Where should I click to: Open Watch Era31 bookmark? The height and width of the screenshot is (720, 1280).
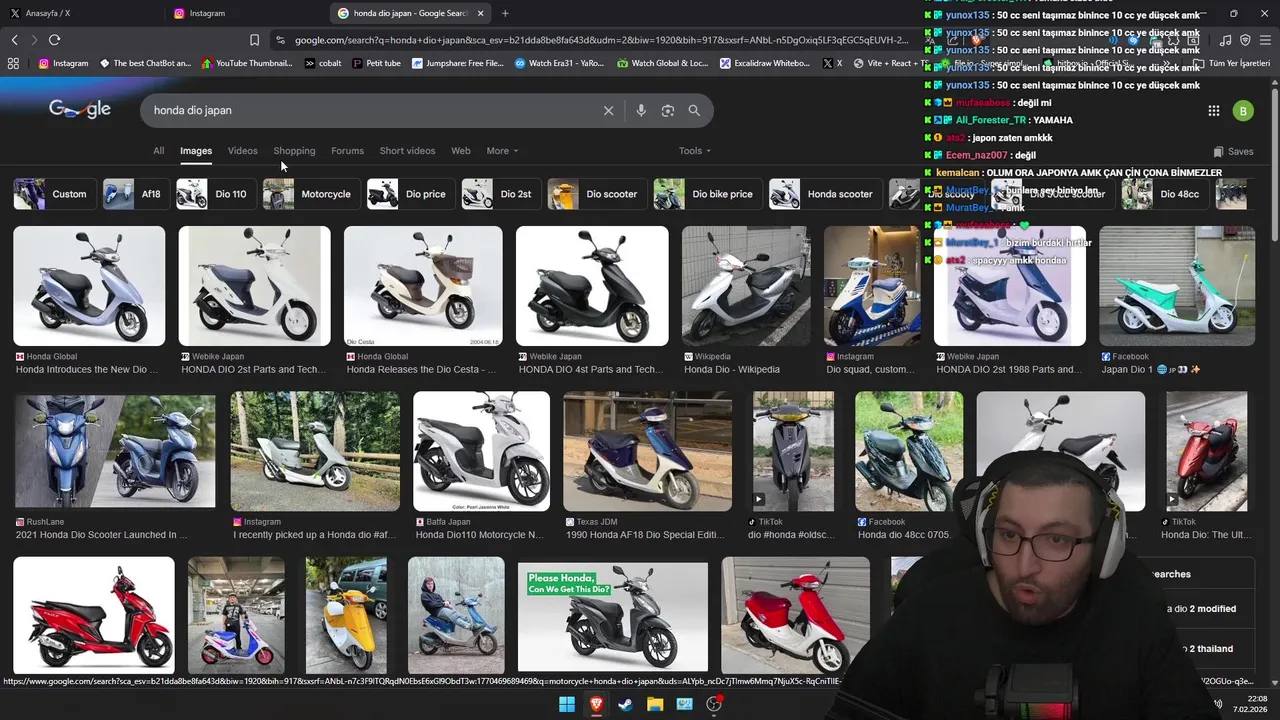[x=559, y=63]
